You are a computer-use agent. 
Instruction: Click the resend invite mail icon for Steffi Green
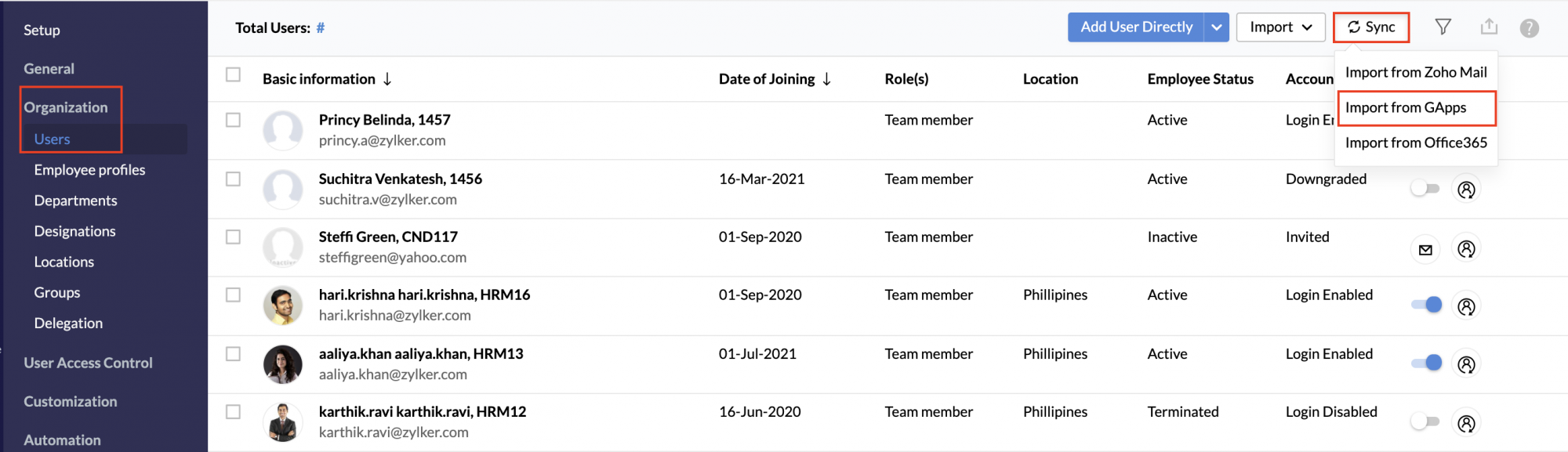point(1425,250)
